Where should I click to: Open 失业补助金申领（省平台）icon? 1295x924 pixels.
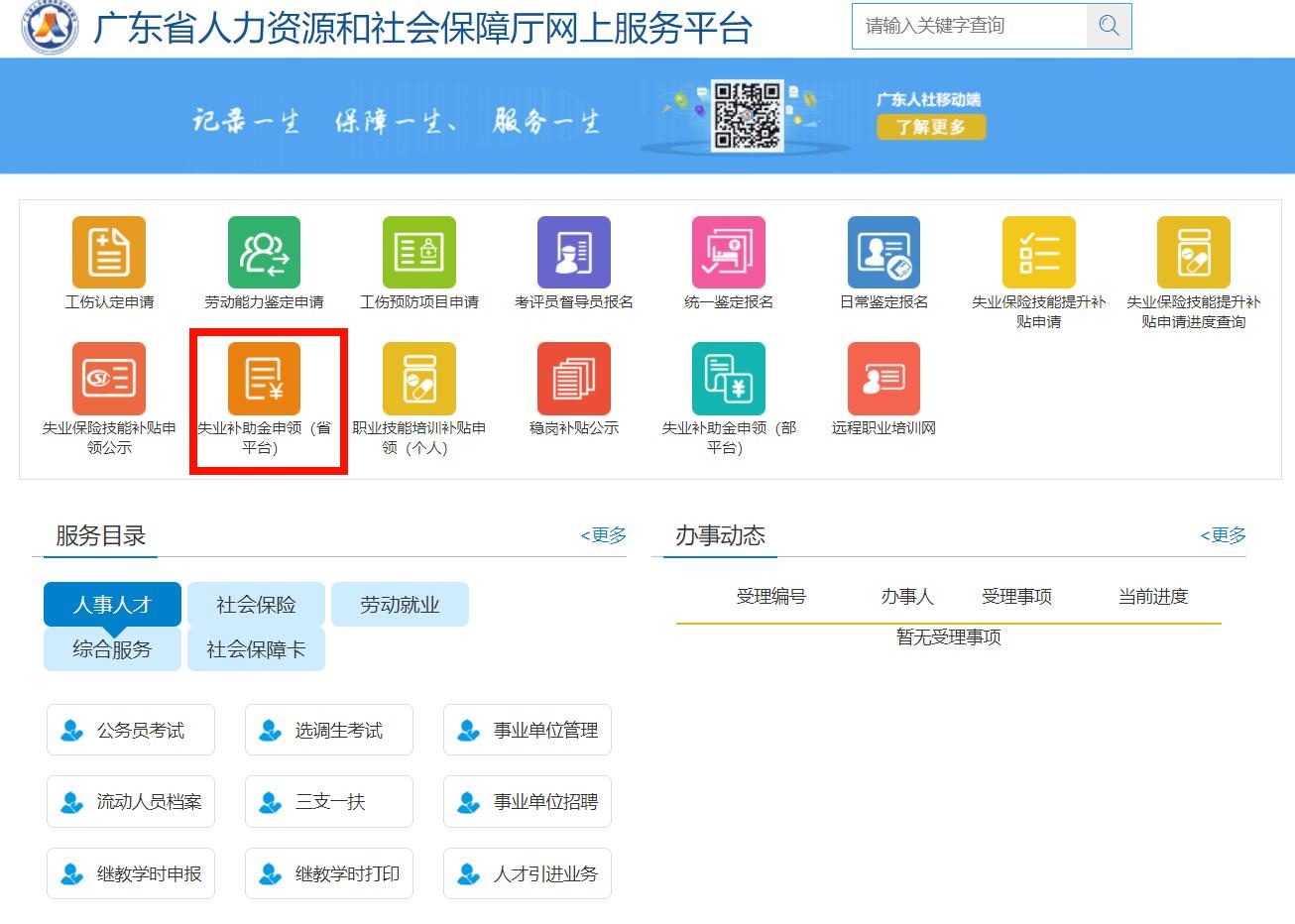coord(264,379)
